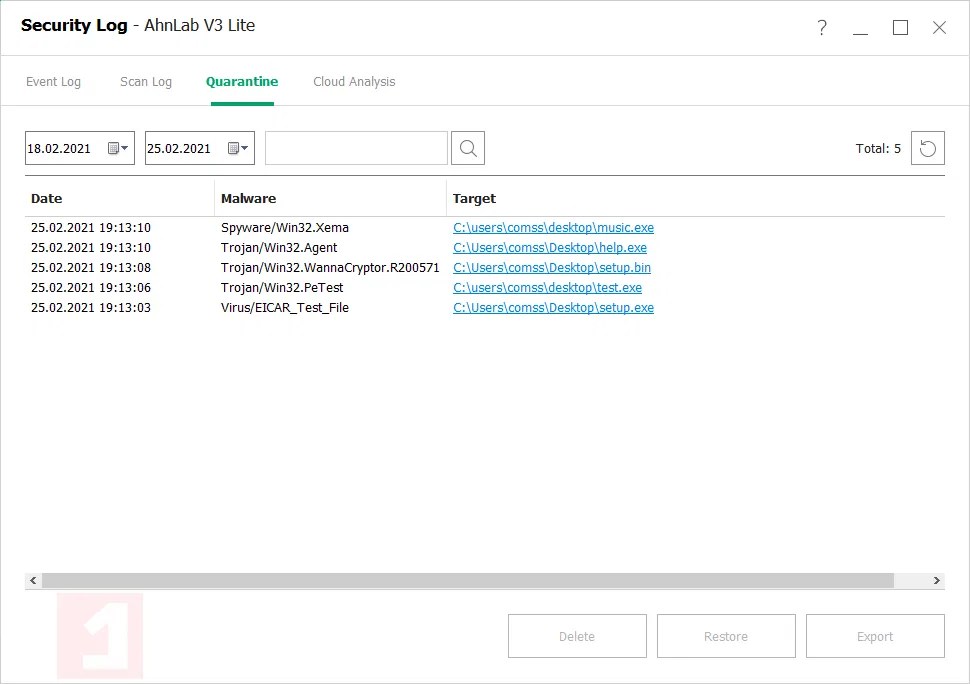Open the start date calendar icon
Image resolution: width=970 pixels, height=684 pixels.
coord(113,147)
